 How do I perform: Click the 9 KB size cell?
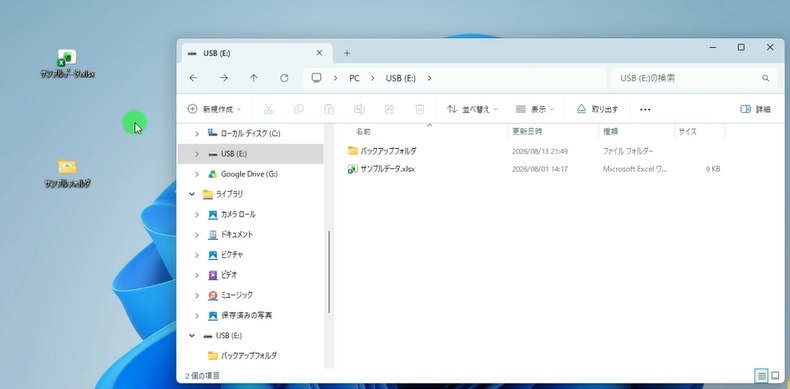point(713,169)
